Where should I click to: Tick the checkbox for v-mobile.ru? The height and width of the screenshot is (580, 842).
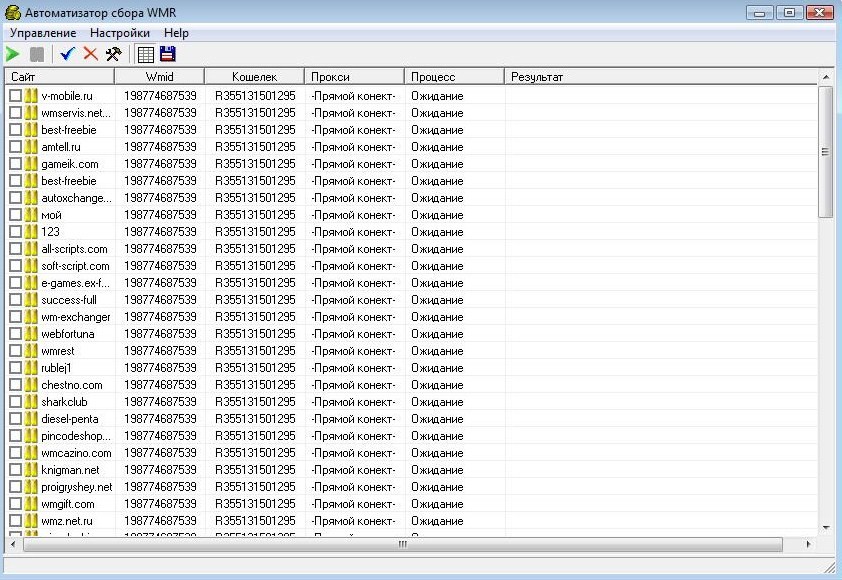tap(16, 96)
